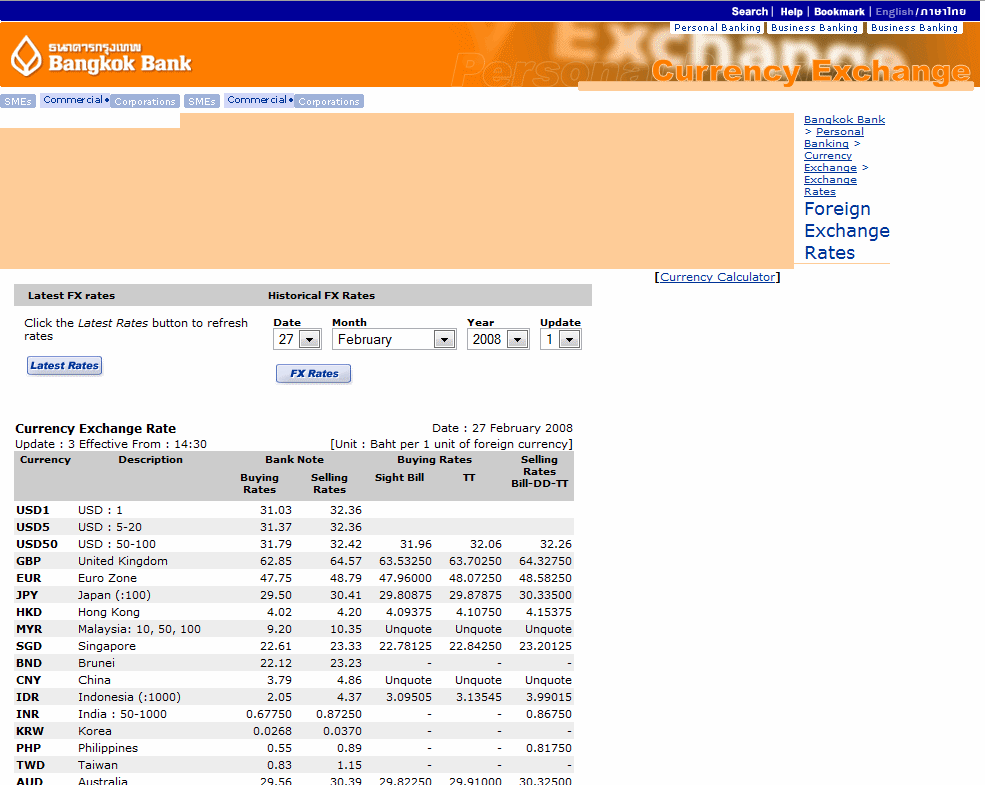The height and width of the screenshot is (785, 985).
Task: Follow the Bangkok Bank breadcrumb link
Action: click(844, 119)
